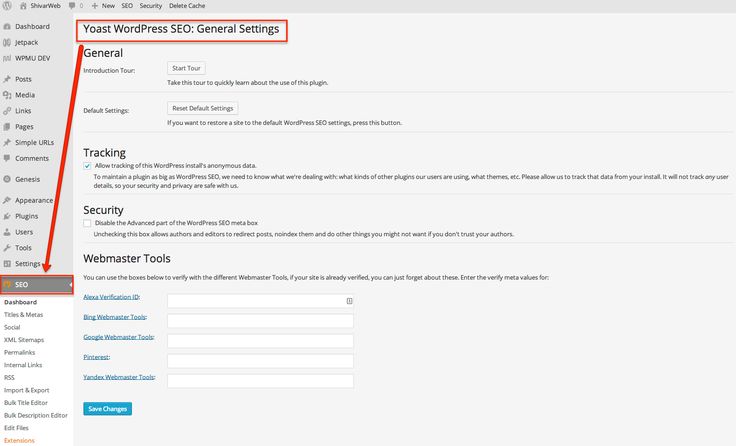Viewport: 736px width, 446px height.
Task: Open Permalinks submenu item
Action: [x=20, y=353]
